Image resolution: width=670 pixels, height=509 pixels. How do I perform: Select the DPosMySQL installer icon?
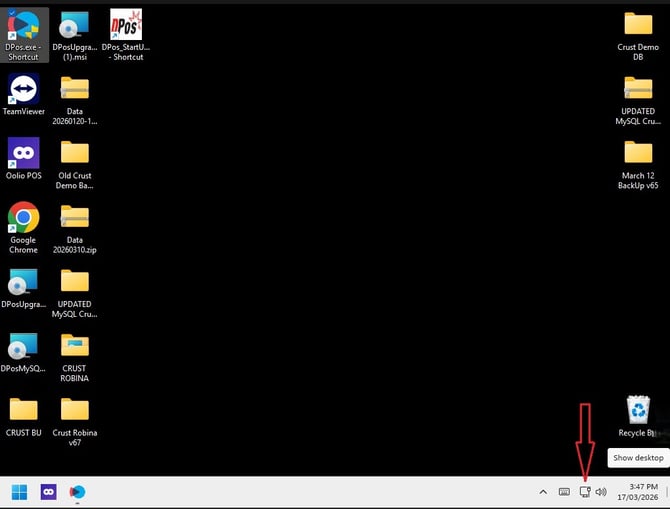(x=24, y=353)
